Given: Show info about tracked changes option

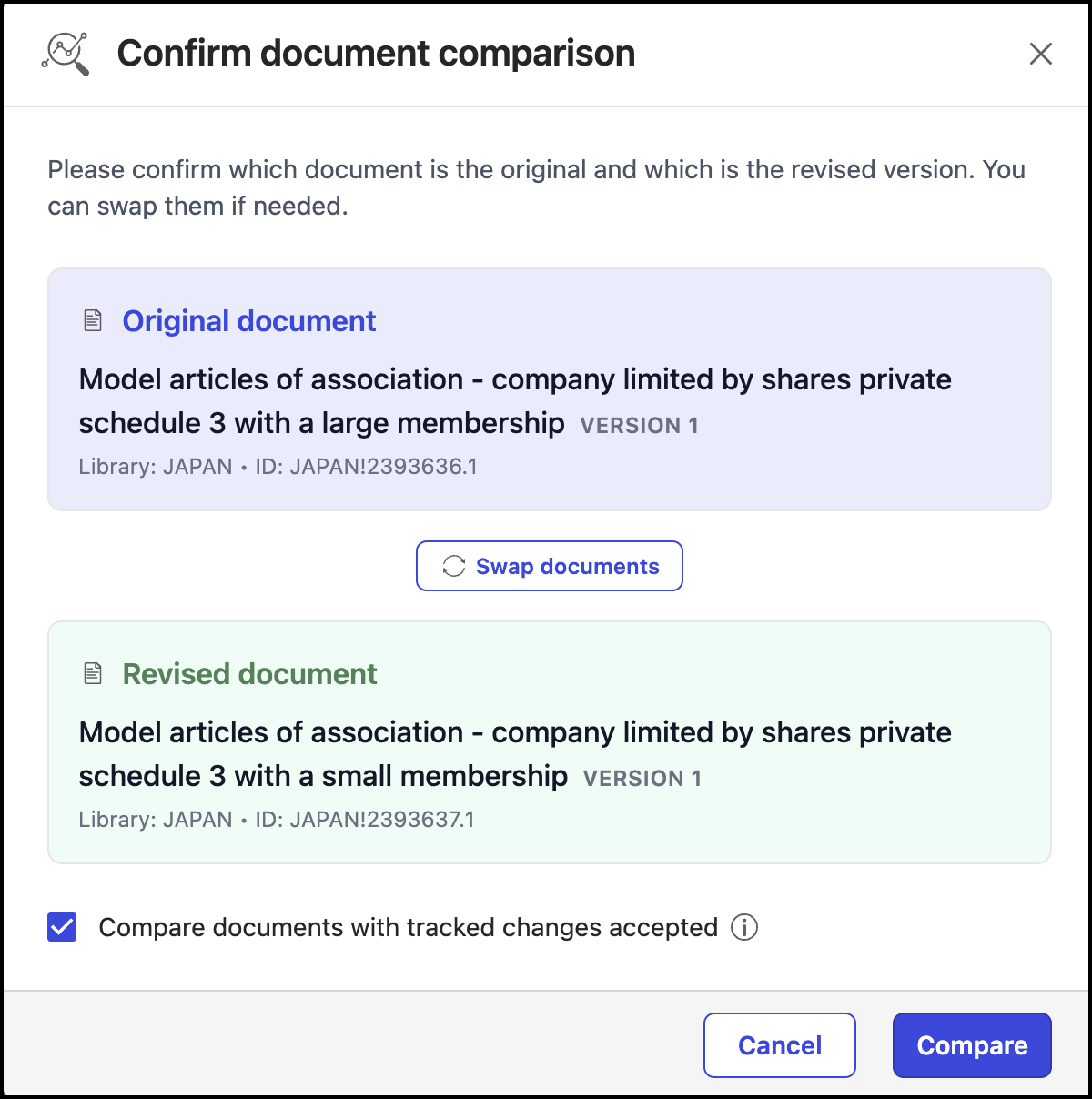Looking at the screenshot, I should [744, 928].
